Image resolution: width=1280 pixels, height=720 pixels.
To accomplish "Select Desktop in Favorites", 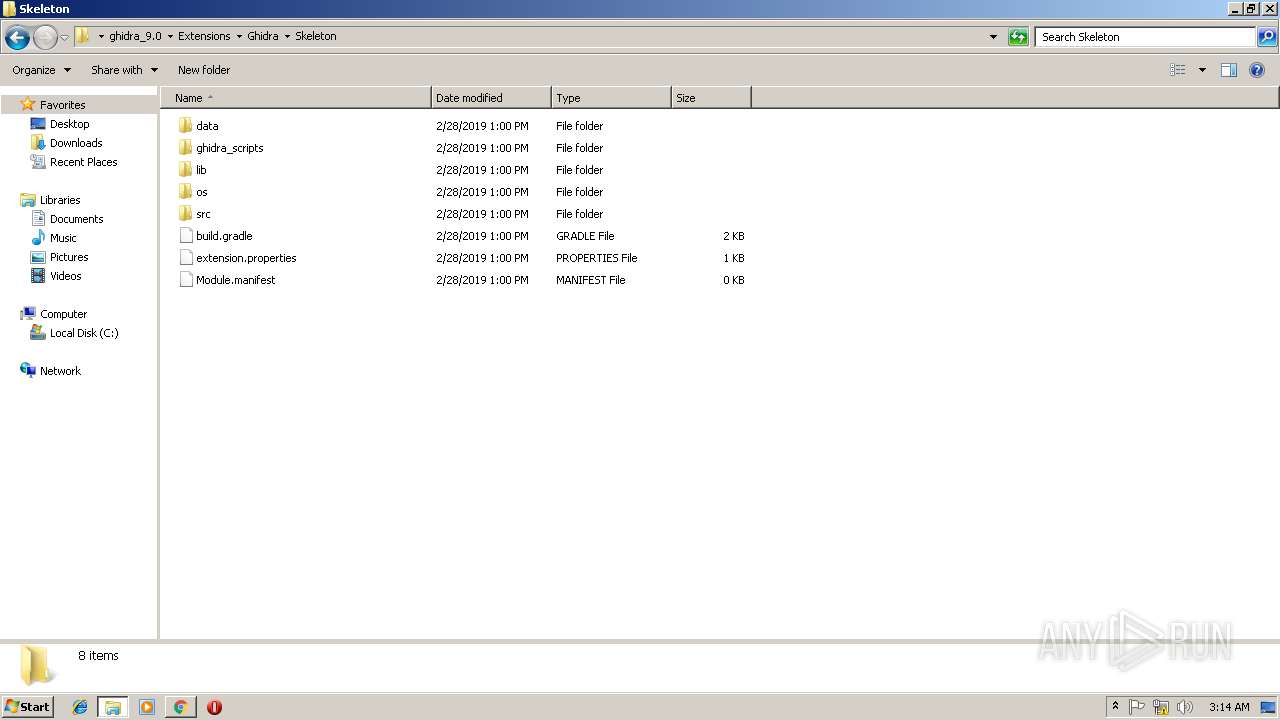I will [70, 124].
